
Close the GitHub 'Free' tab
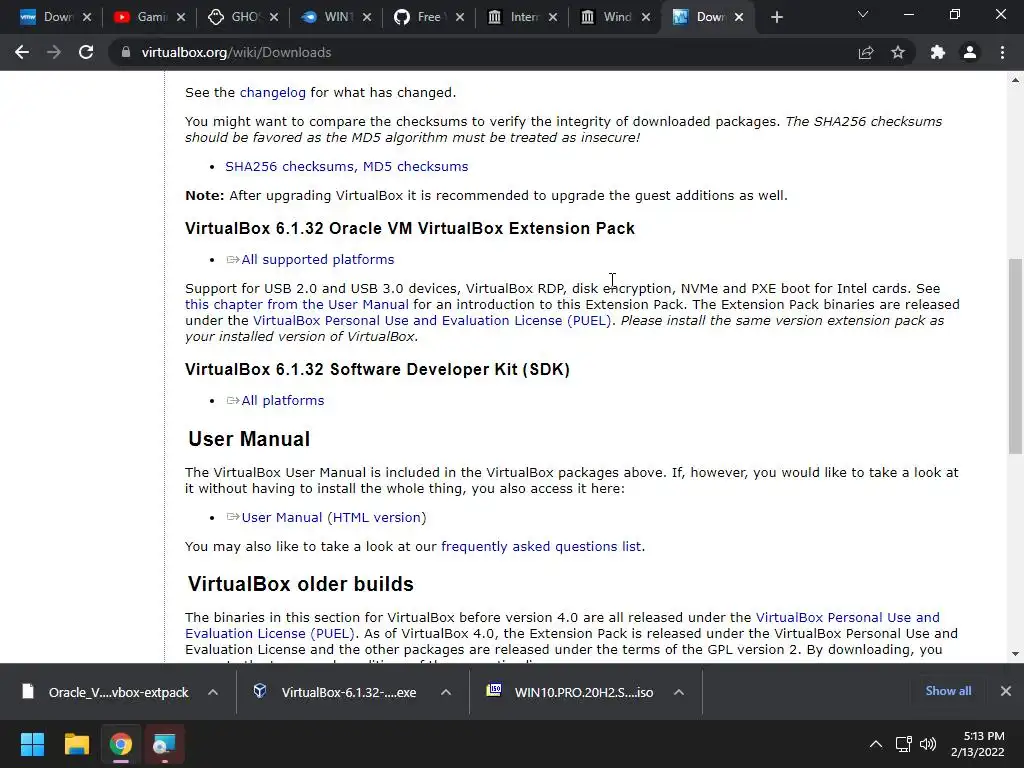[460, 18]
